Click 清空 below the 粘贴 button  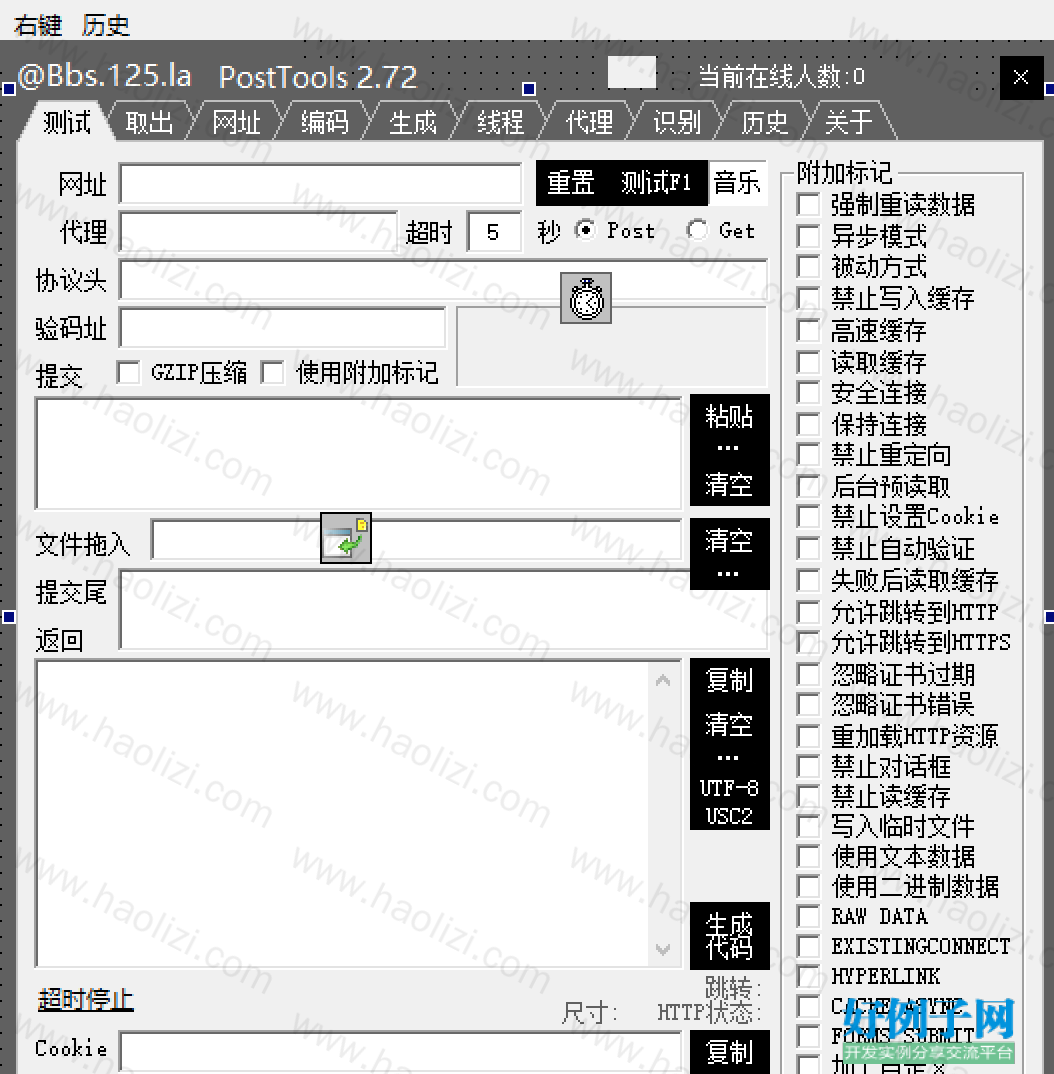(729, 485)
